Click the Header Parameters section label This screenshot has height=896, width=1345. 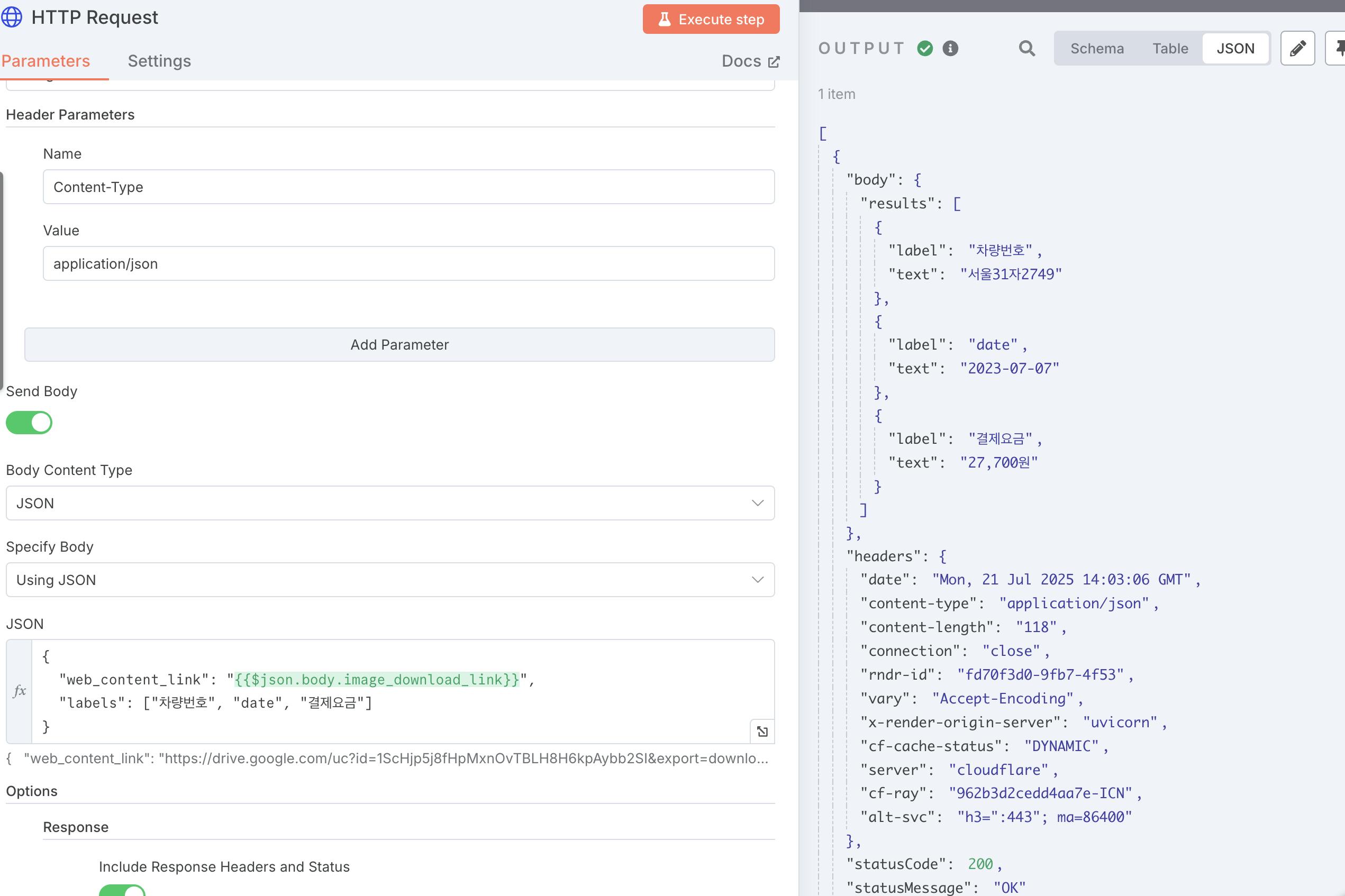(70, 115)
